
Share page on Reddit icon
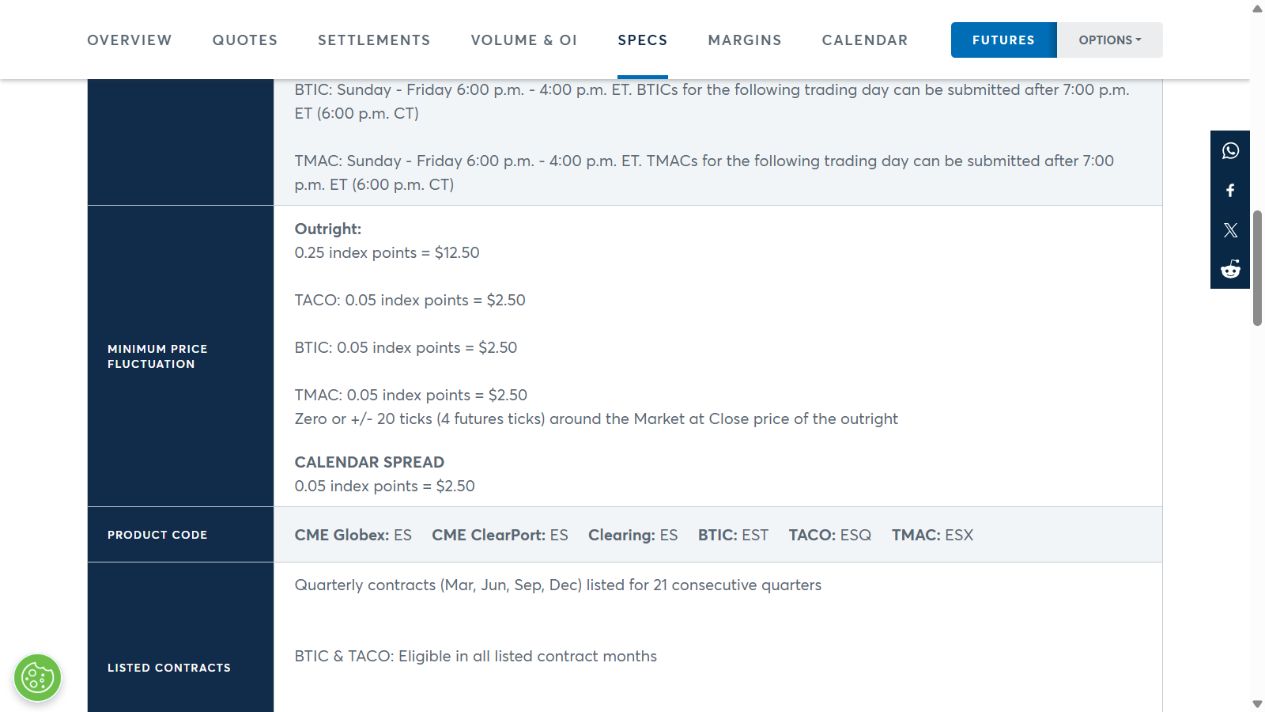pyautogui.click(x=1230, y=269)
